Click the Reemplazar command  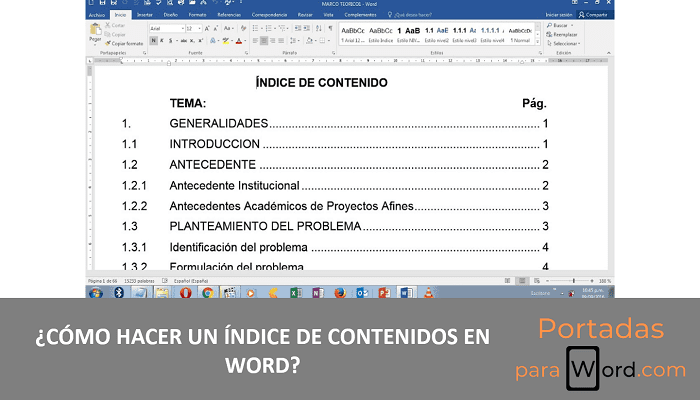562,34
